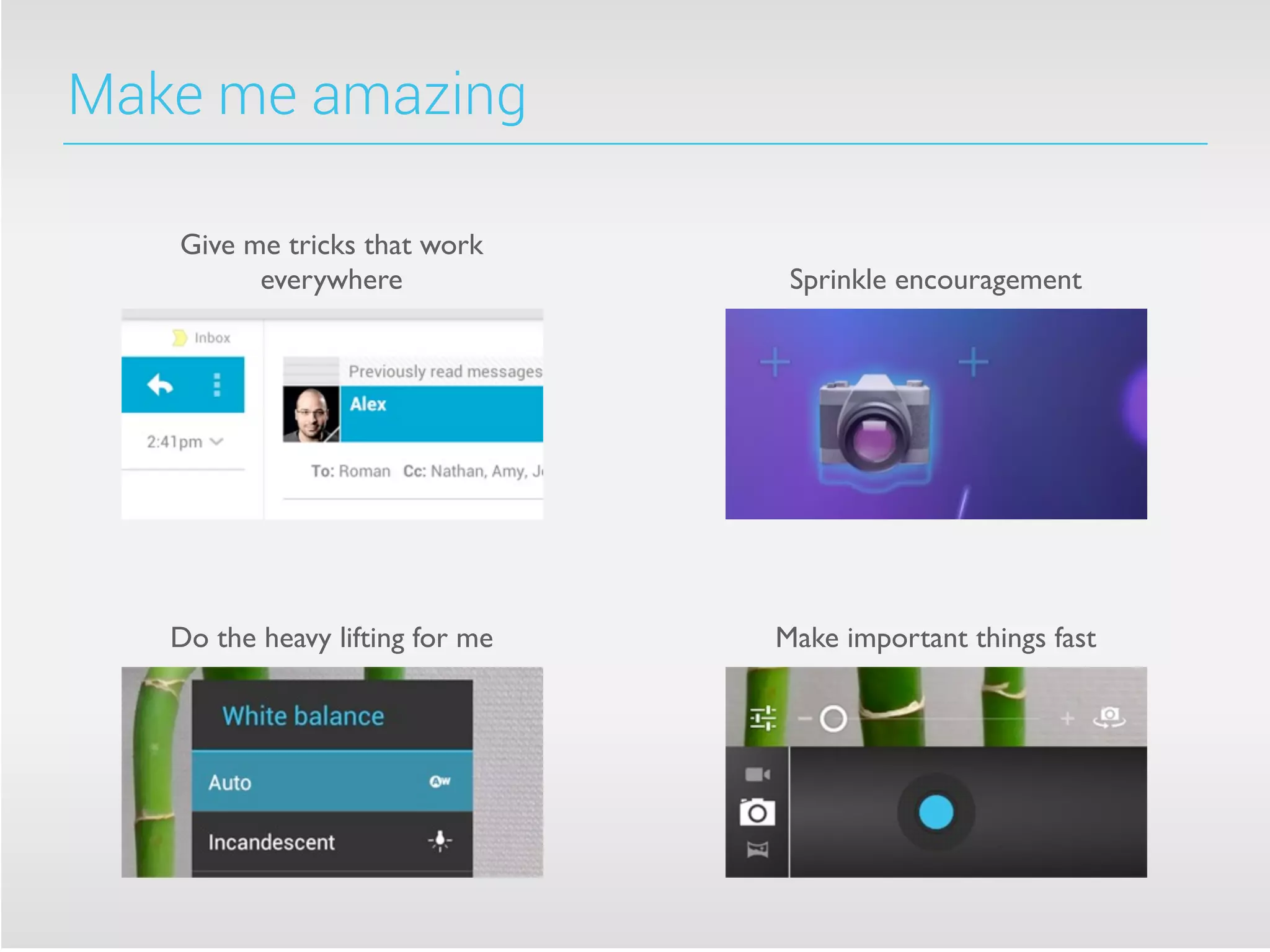Screen dimensions: 1270x952
Task: Click the zoom slider circular handle
Action: (833, 719)
